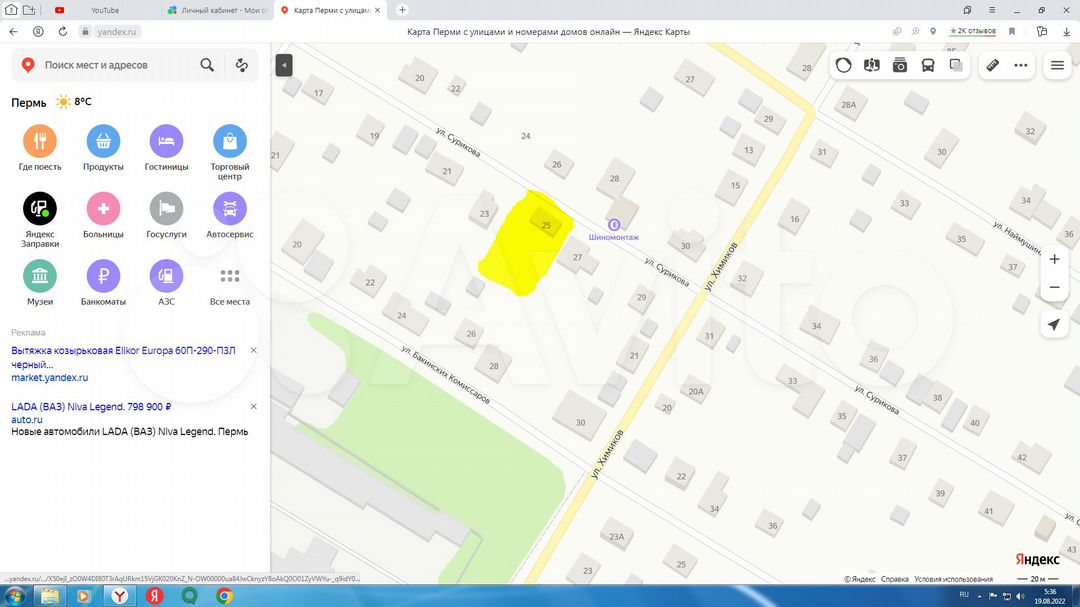Open the Где поесть category
The image size is (1080, 607).
pyautogui.click(x=40, y=142)
